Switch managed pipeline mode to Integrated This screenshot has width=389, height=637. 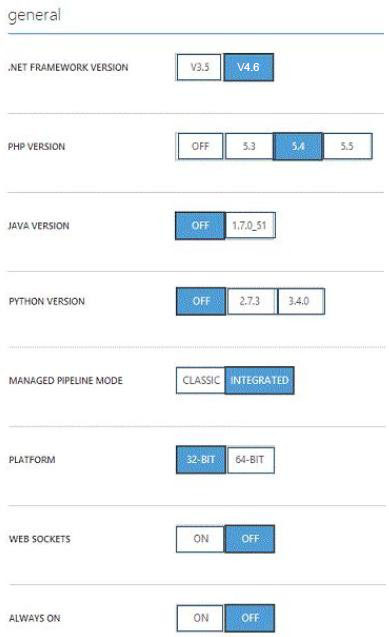(x=259, y=380)
